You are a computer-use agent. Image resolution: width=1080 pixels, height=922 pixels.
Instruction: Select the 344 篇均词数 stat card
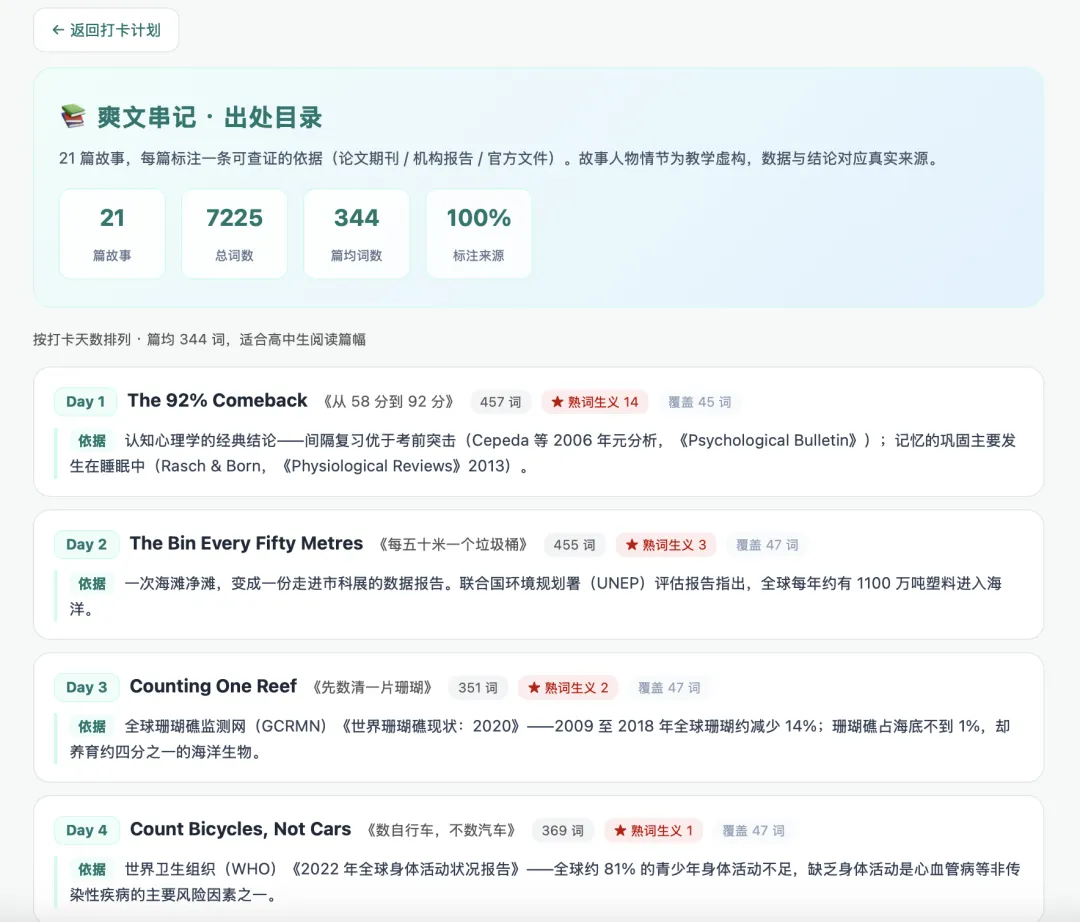(x=356, y=234)
